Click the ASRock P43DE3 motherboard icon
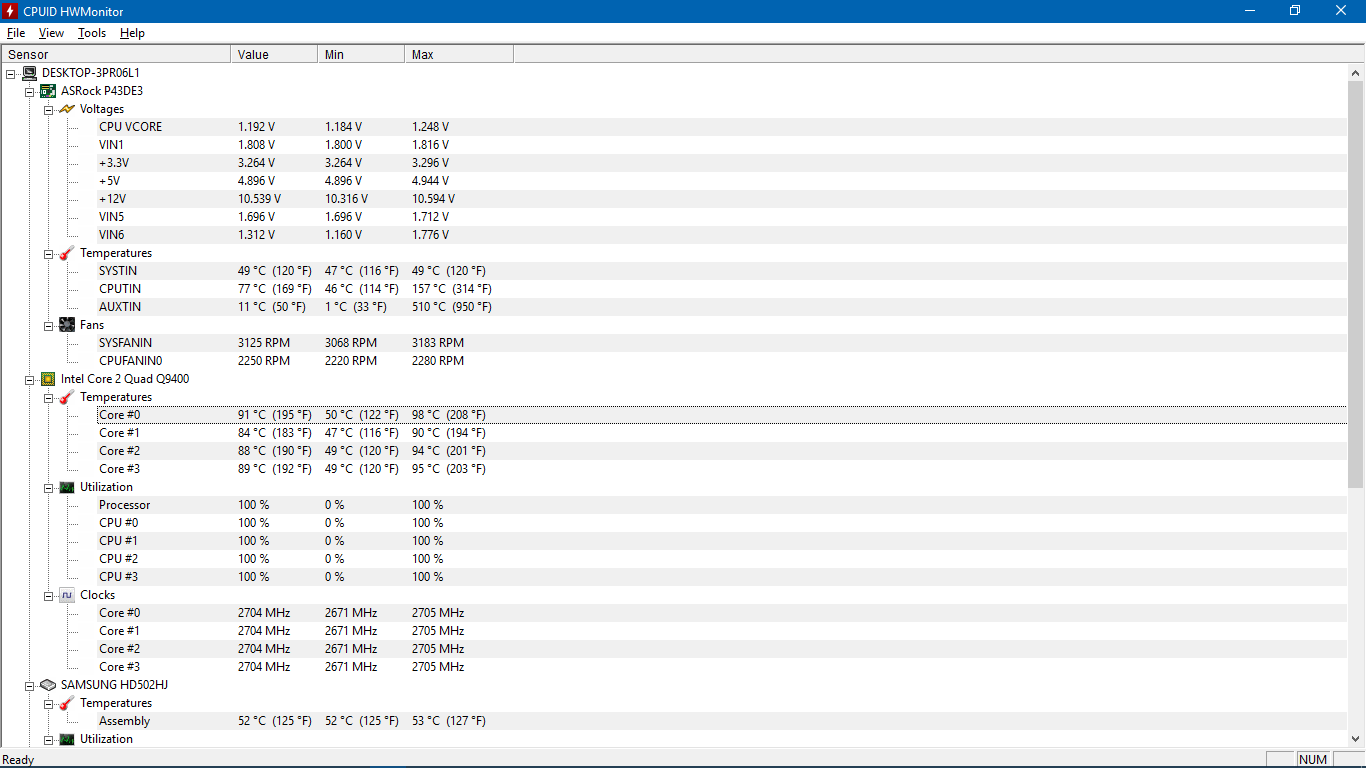This screenshot has height=768, width=1366. pyautogui.click(x=48, y=91)
